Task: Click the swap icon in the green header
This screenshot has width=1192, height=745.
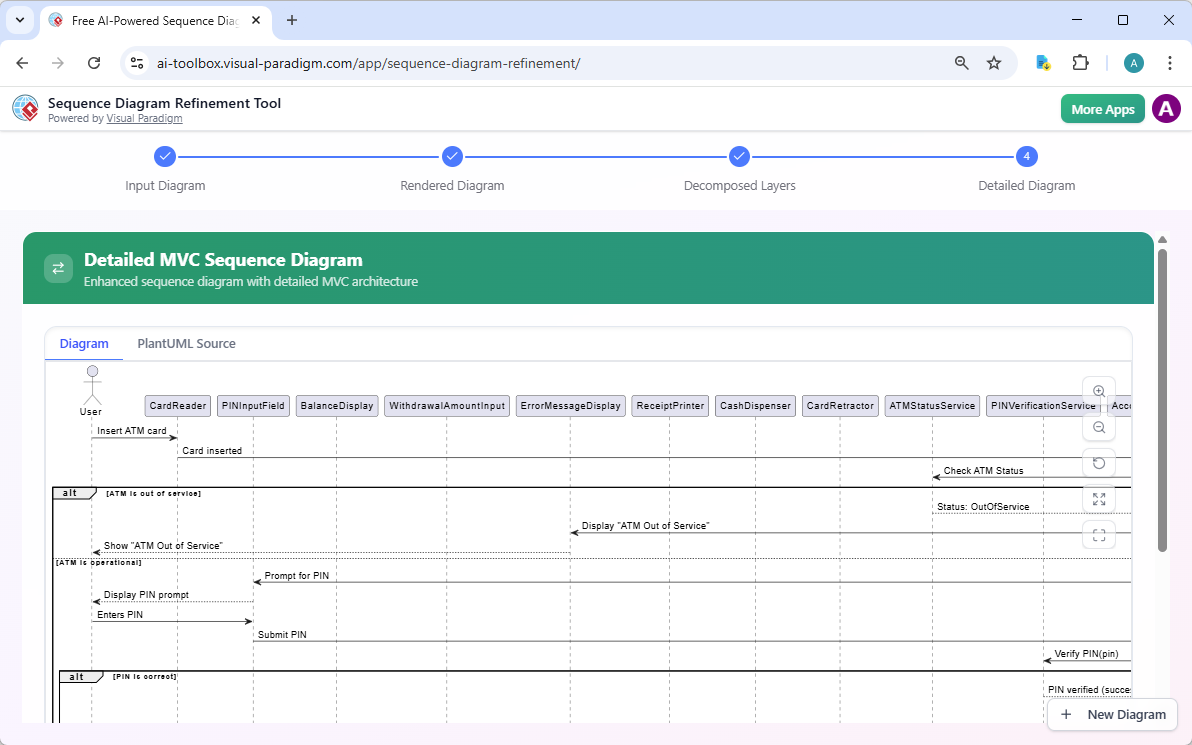Action: coord(58,268)
